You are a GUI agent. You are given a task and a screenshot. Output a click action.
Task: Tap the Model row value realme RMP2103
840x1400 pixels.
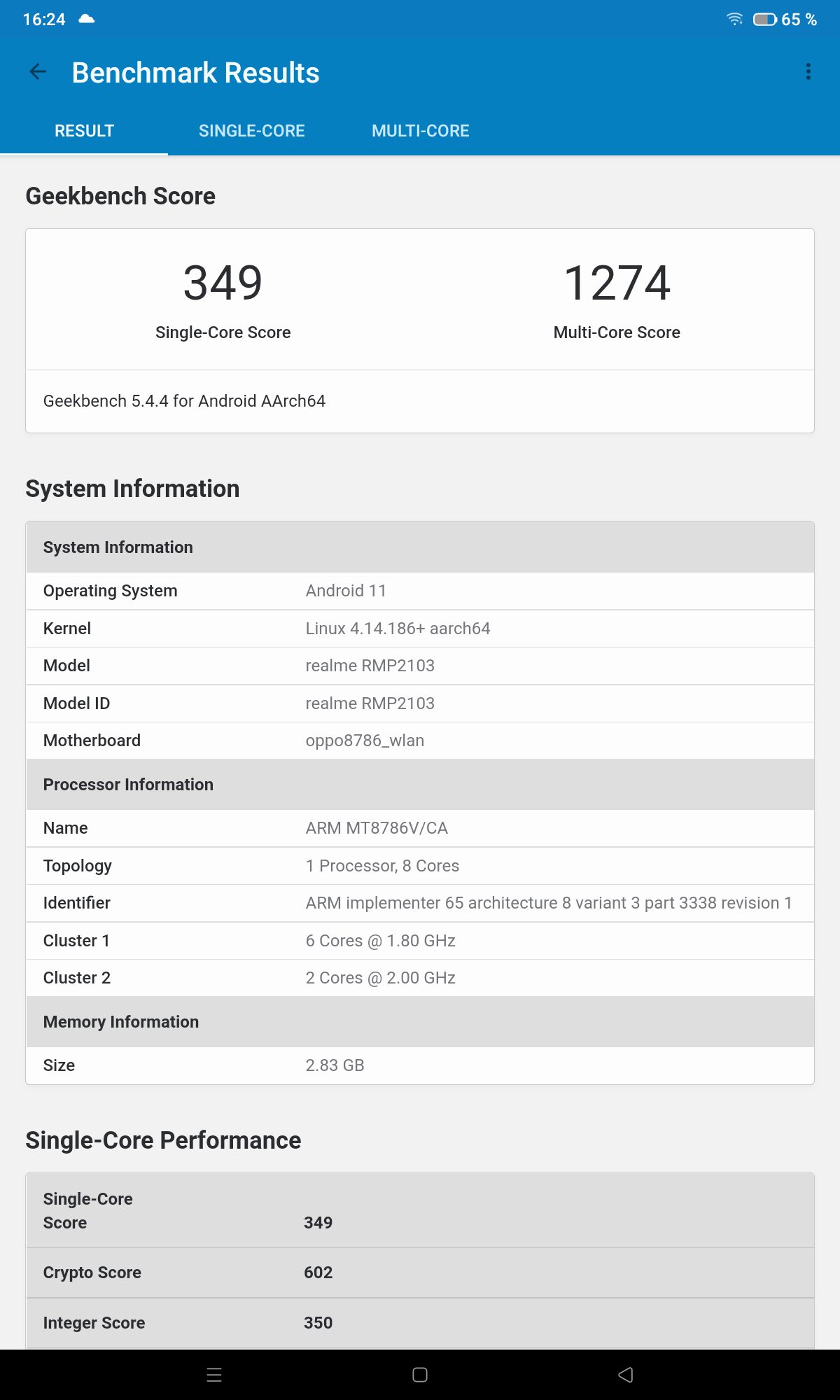point(370,666)
